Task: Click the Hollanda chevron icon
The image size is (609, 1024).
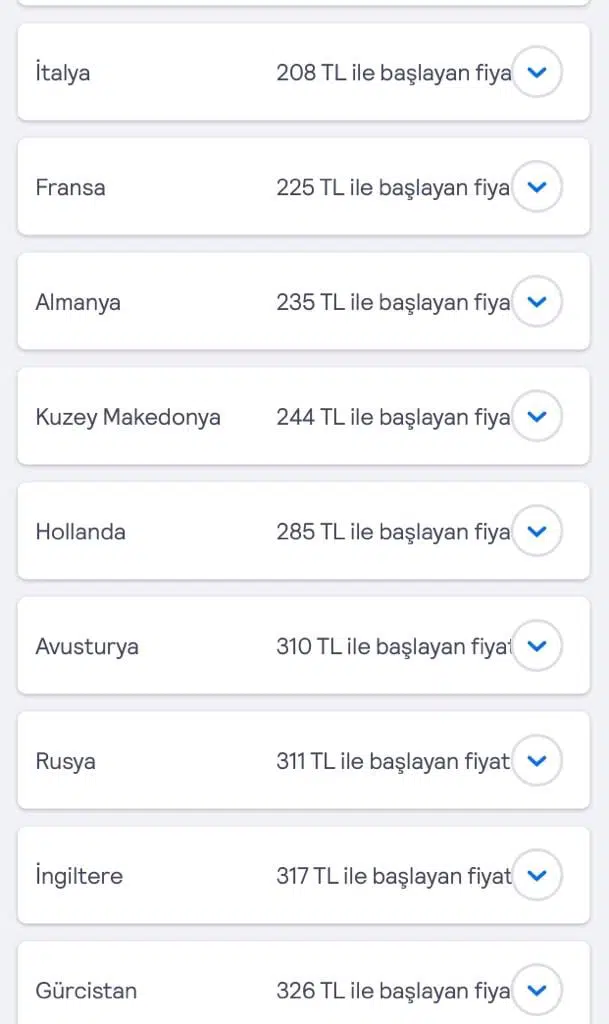Action: [x=537, y=531]
